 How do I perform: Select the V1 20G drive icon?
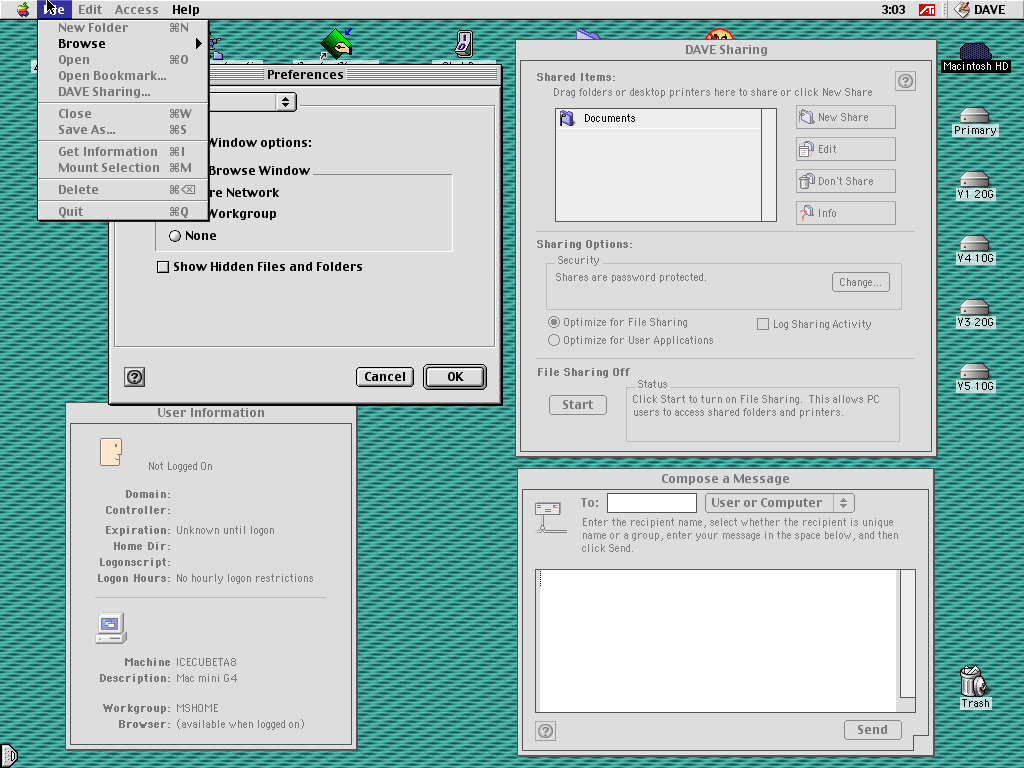coord(975,186)
